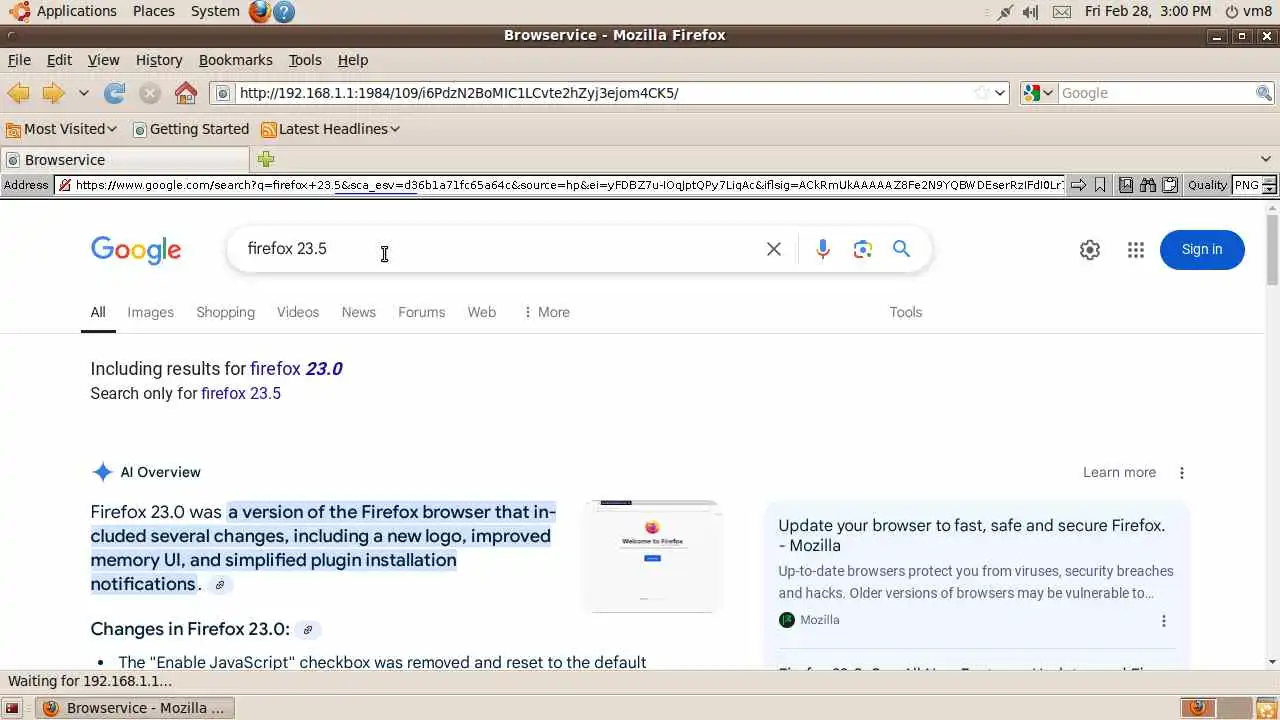1280x720 pixels.
Task: Go back with the Firefox back arrow
Action: (x=18, y=93)
